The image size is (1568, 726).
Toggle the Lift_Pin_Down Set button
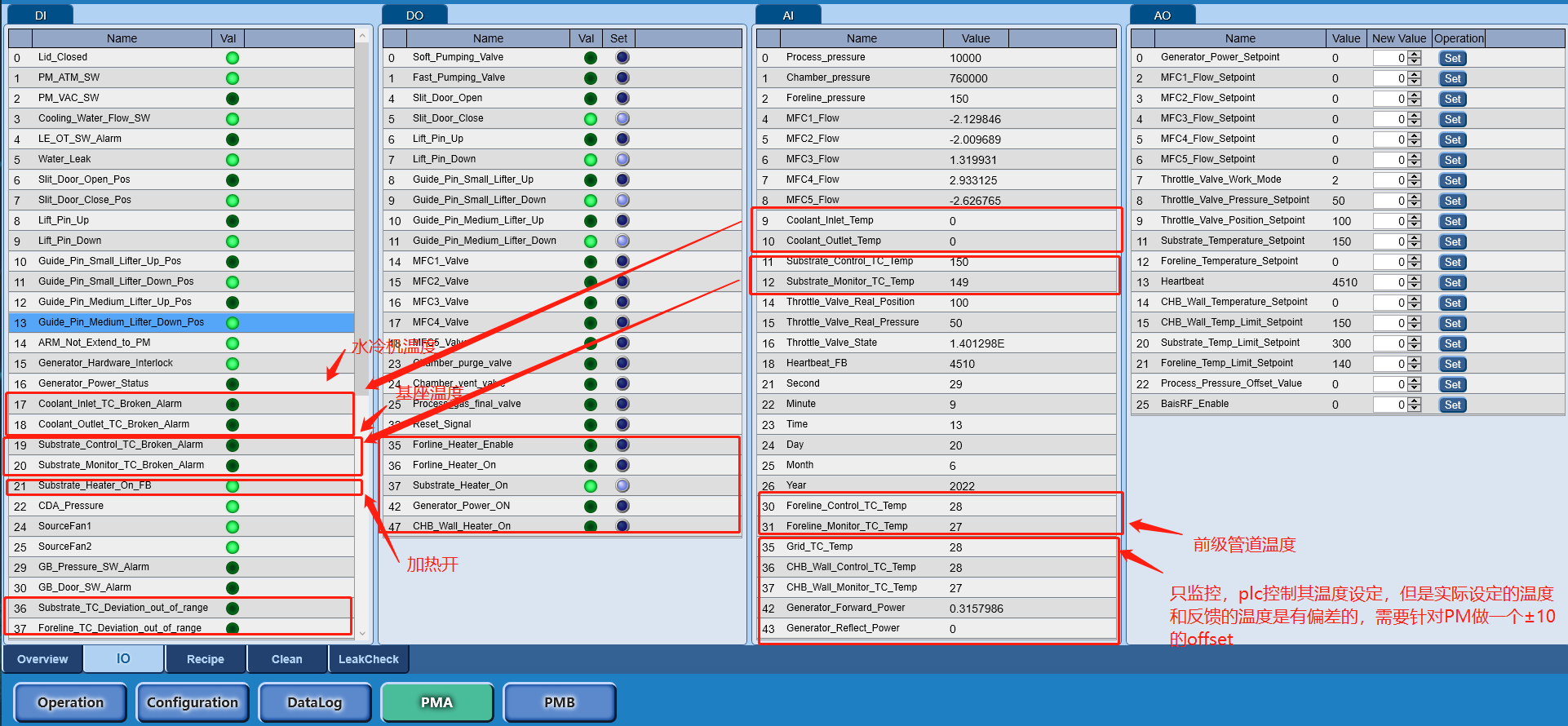point(622,160)
